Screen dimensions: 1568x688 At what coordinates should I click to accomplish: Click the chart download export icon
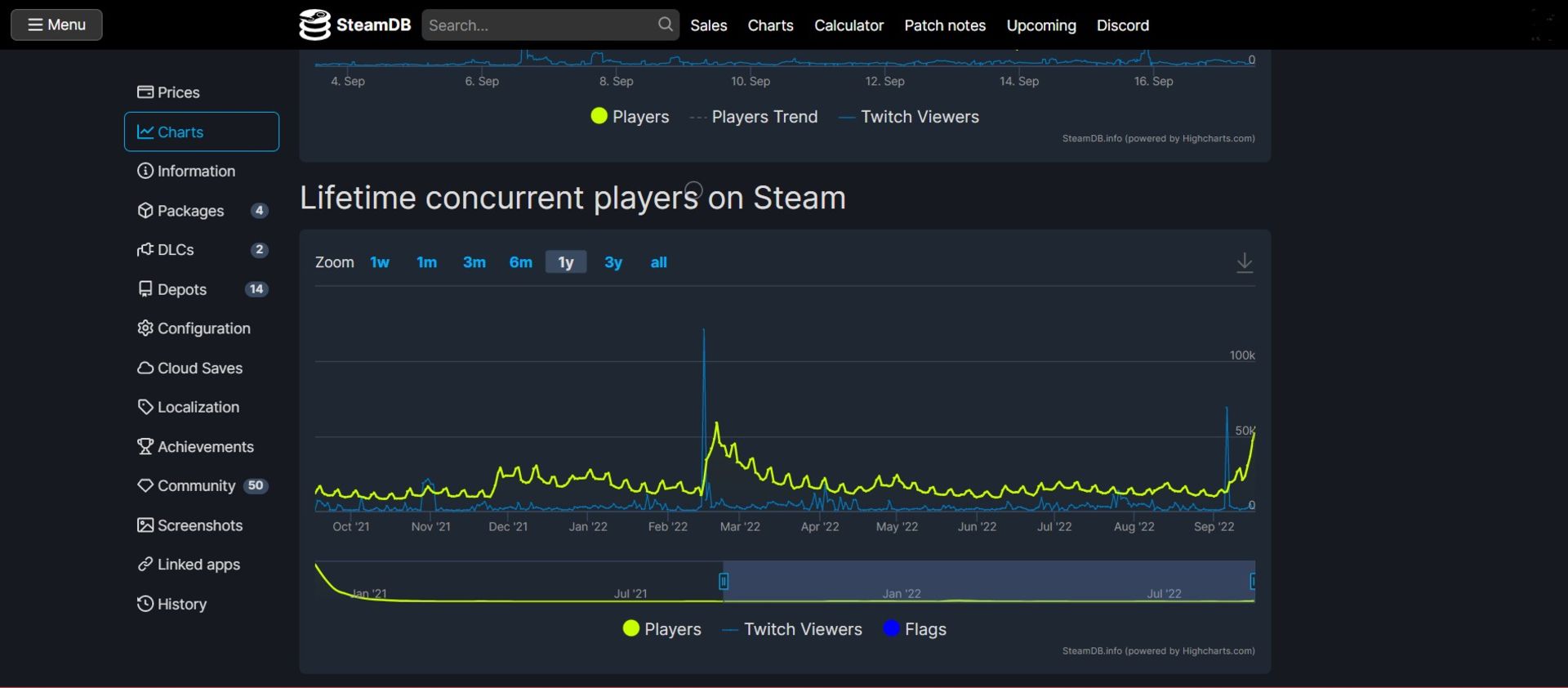1245,262
